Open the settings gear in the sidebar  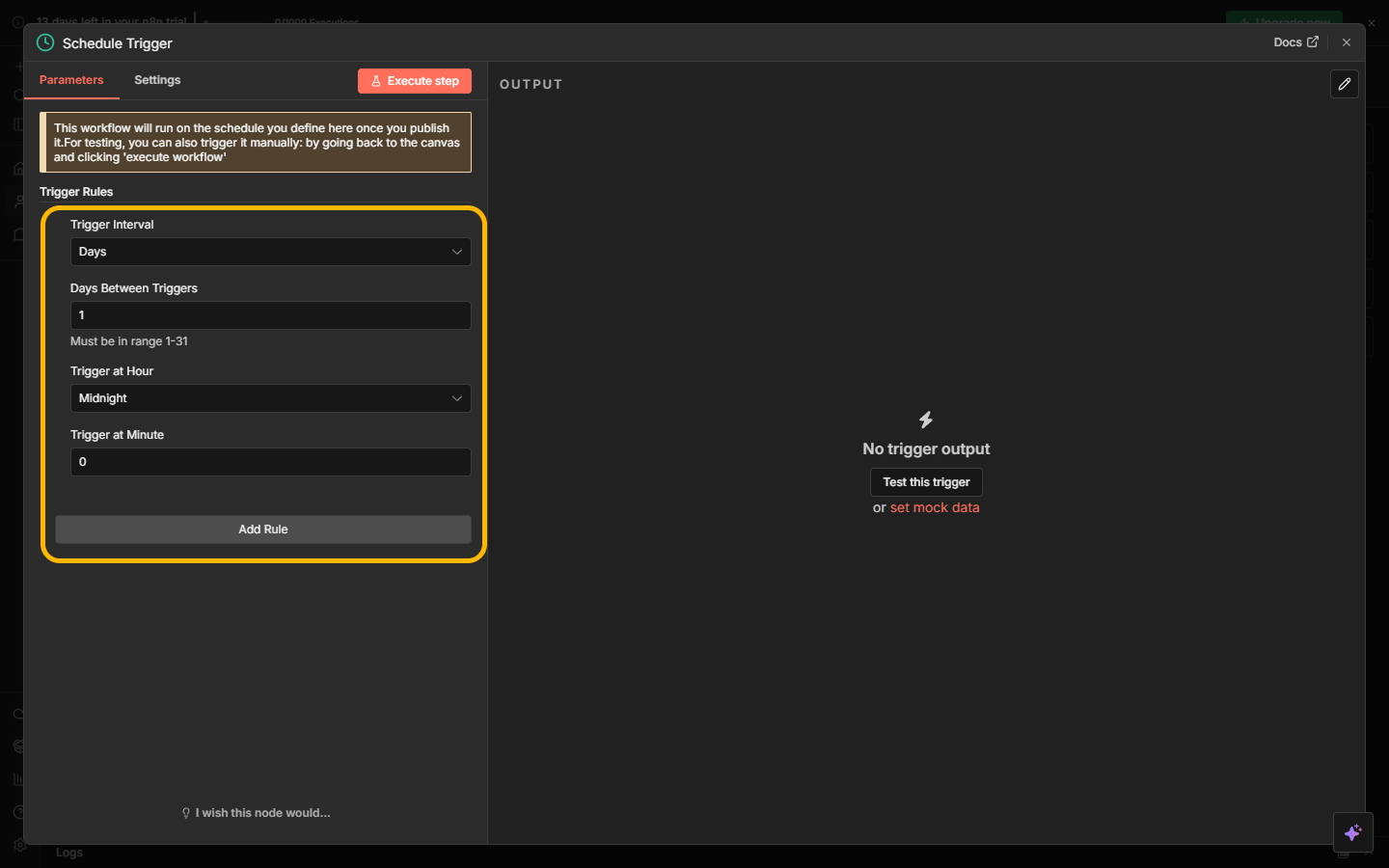coord(19,846)
